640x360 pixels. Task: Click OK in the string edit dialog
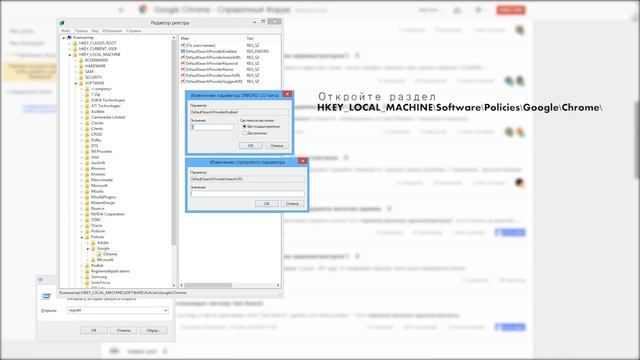[267, 204]
